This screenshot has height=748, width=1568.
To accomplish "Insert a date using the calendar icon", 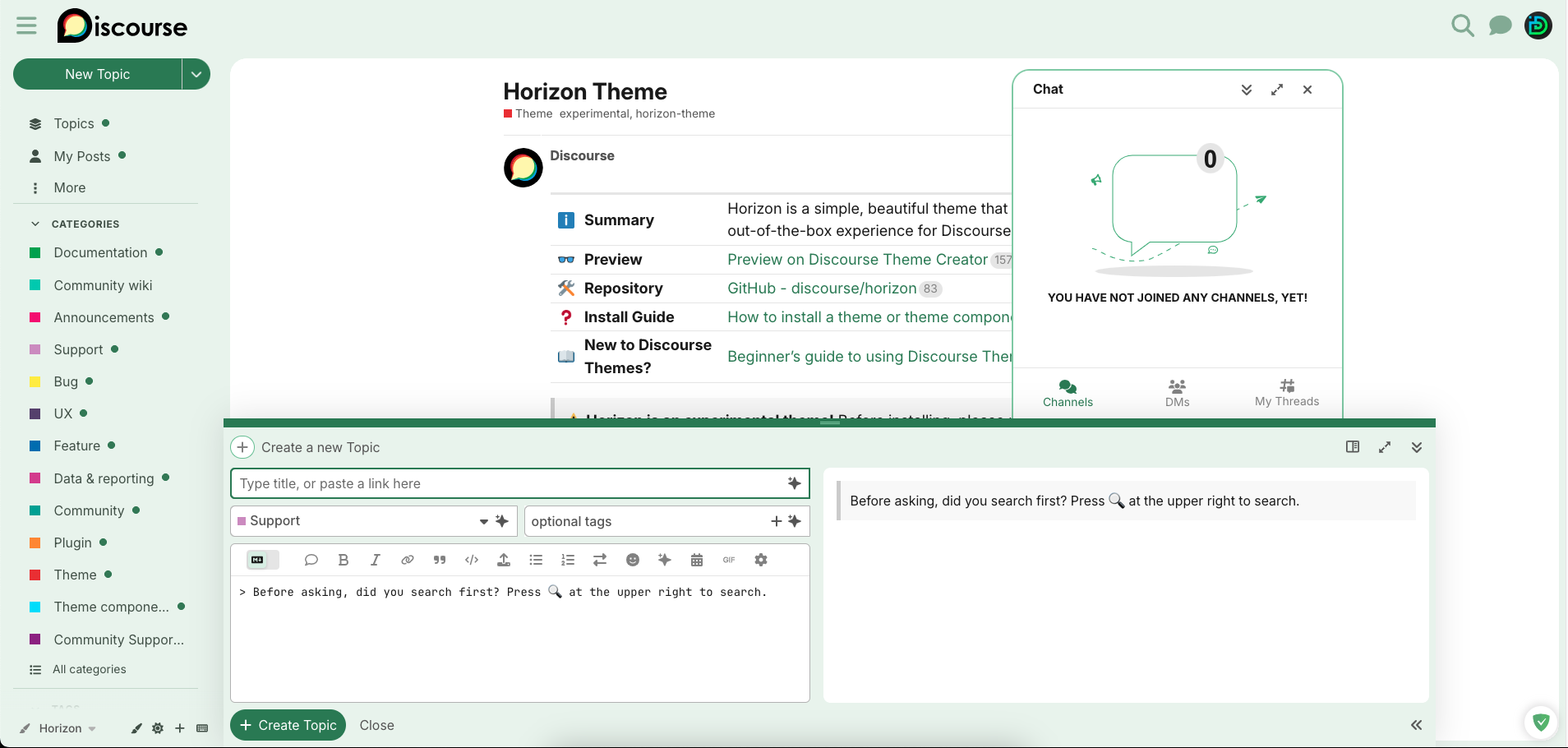I will coord(696,560).
